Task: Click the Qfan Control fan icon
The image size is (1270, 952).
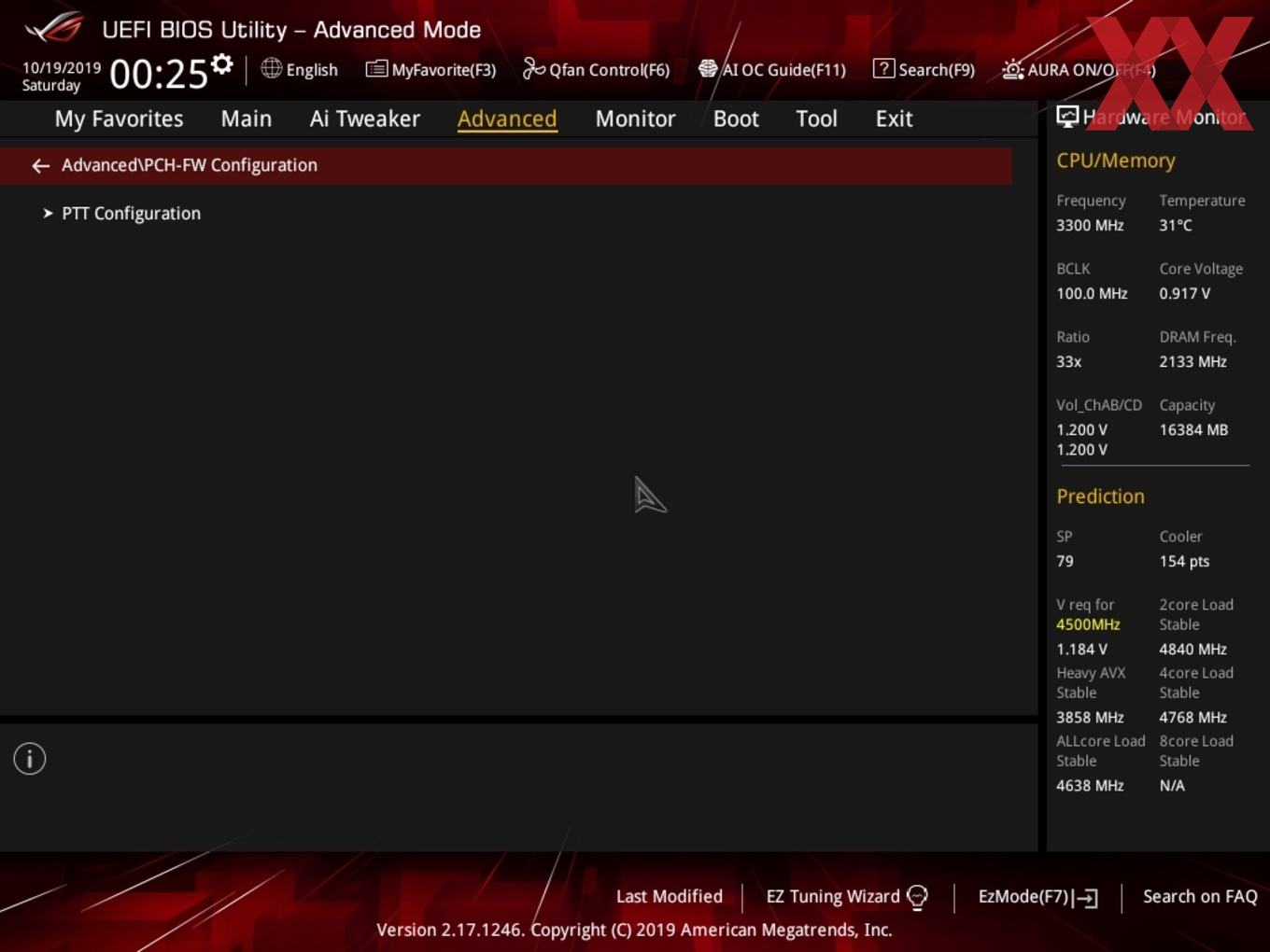Action: point(533,69)
